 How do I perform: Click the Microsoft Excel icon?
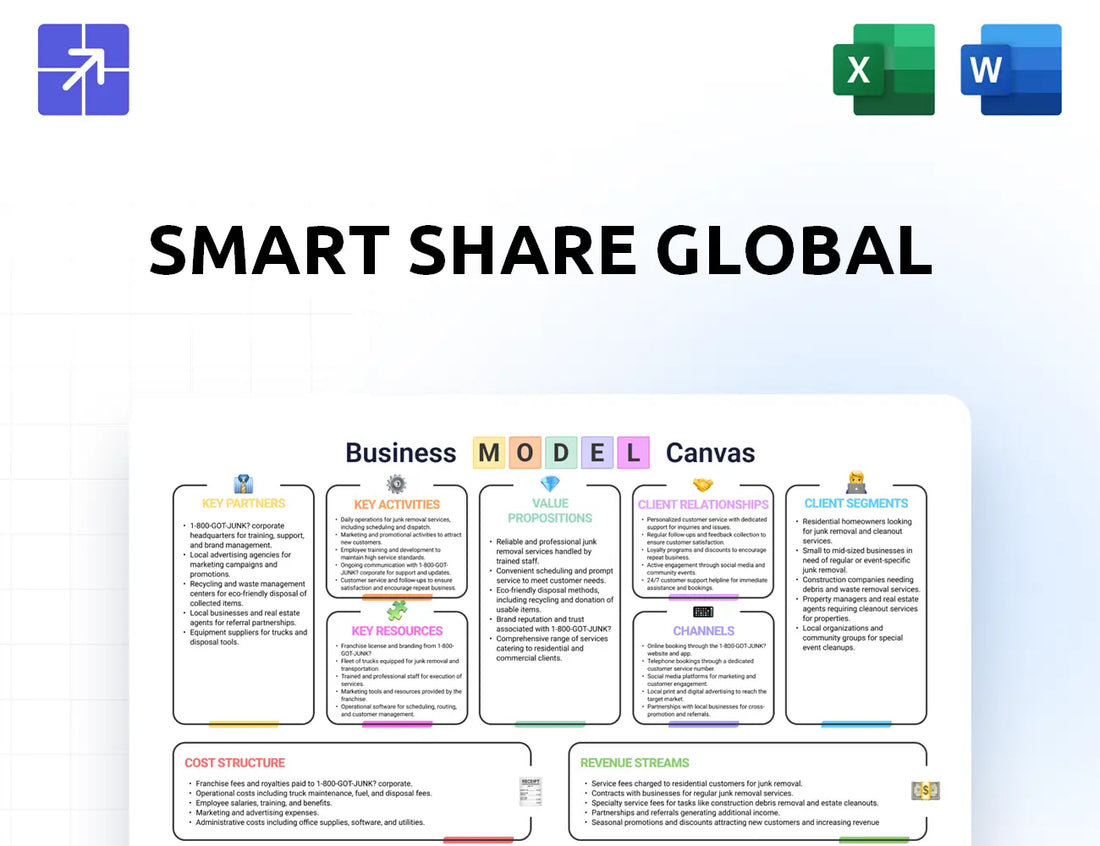[883, 69]
